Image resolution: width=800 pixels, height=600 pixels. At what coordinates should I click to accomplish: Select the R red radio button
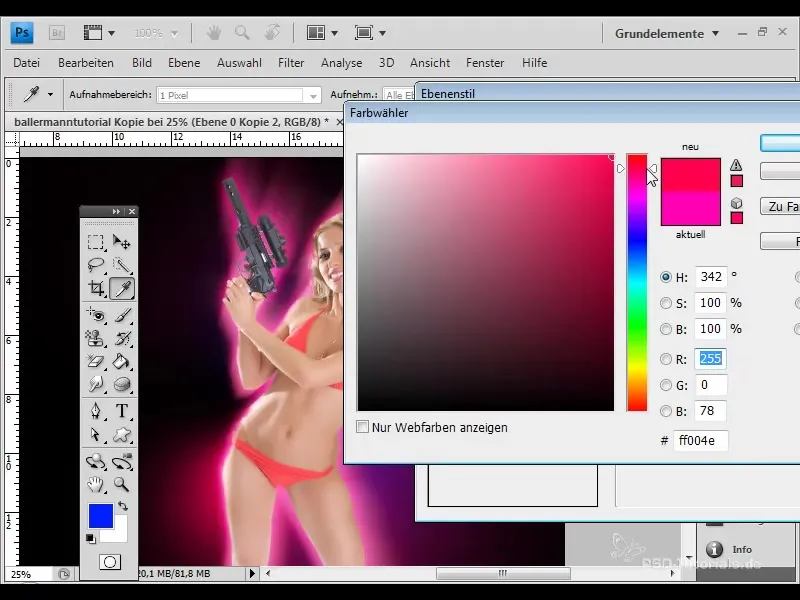666,359
